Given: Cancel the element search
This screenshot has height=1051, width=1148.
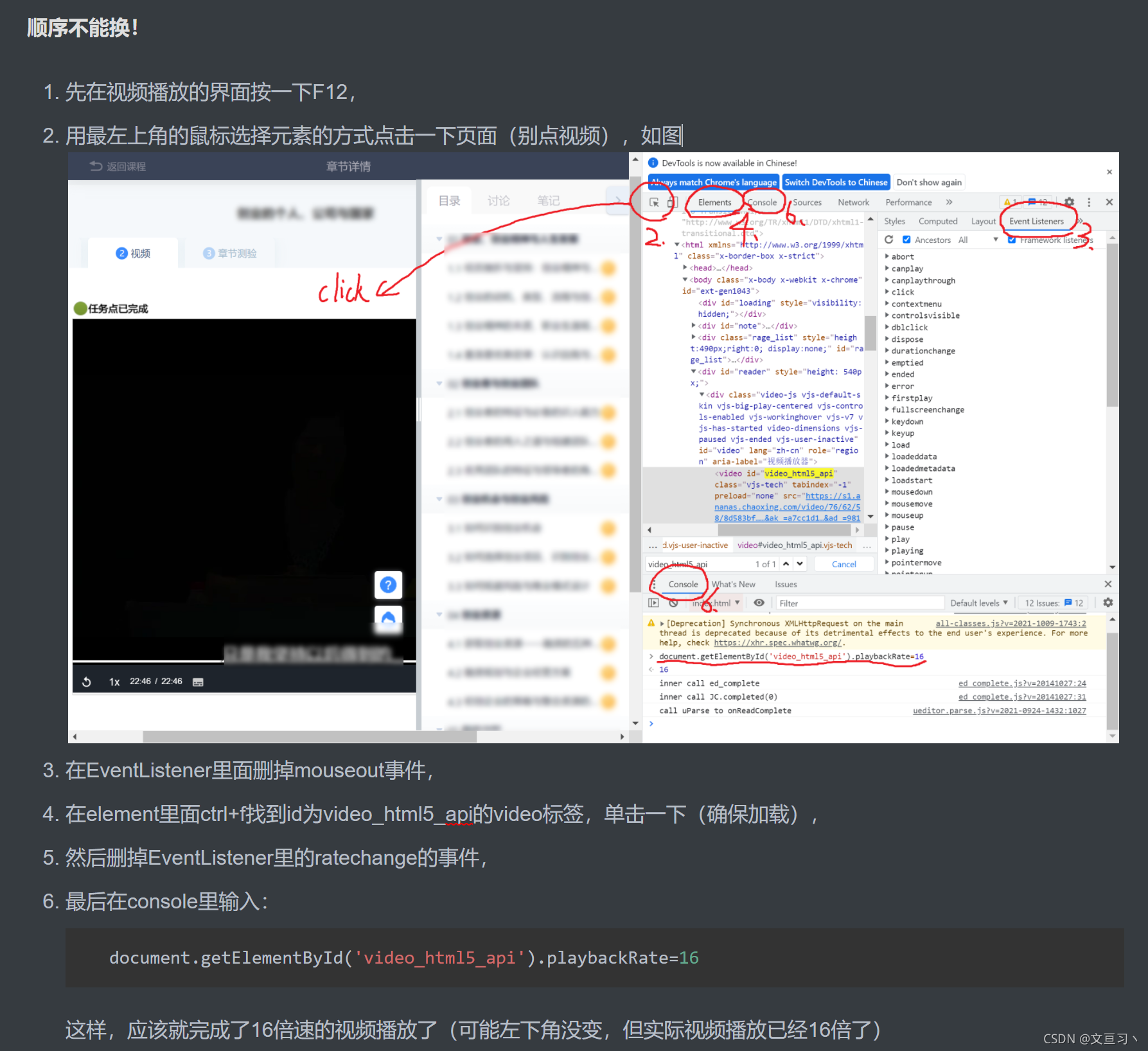Looking at the screenshot, I should pos(843,564).
